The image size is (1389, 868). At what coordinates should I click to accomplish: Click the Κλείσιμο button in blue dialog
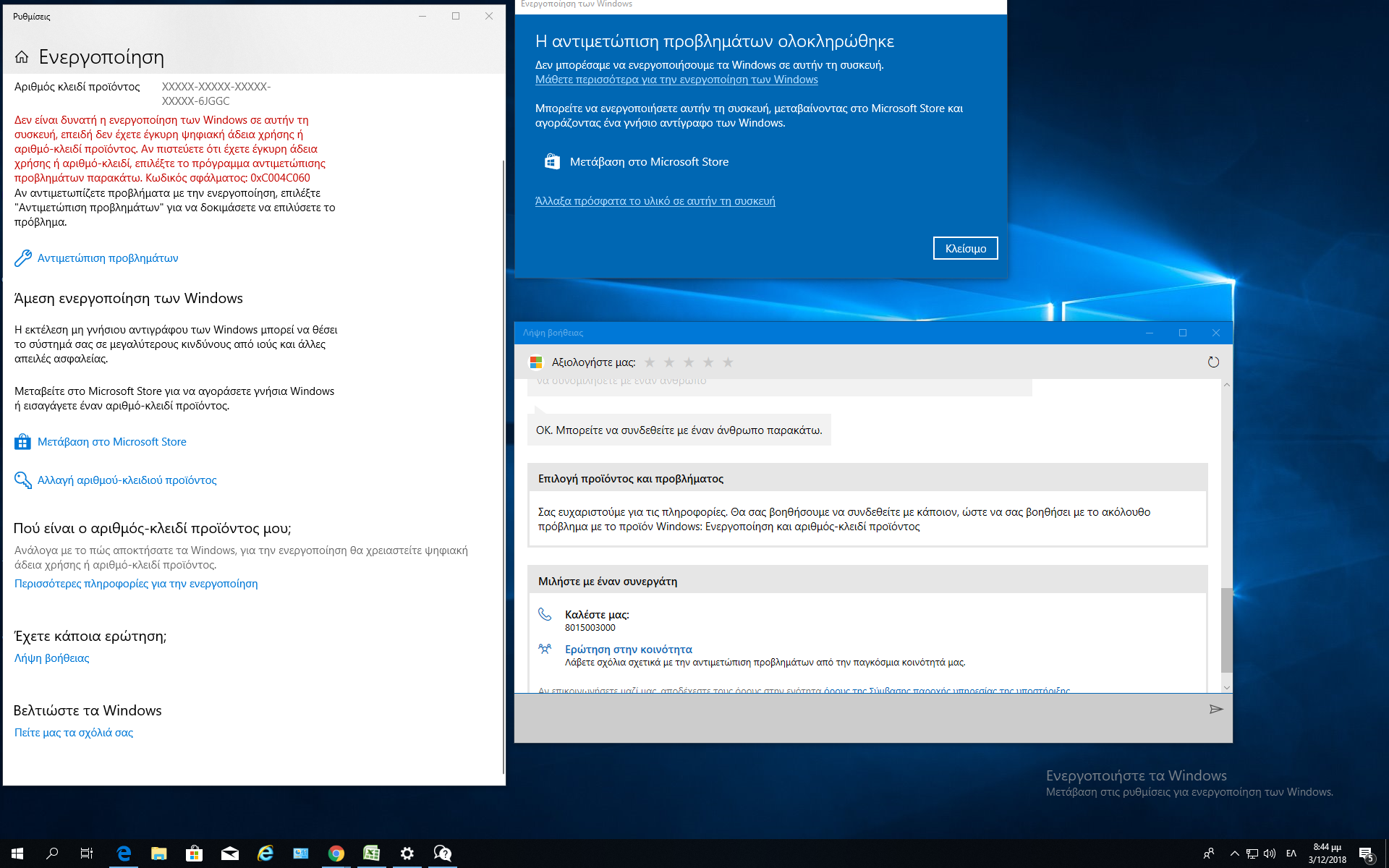pos(965,248)
